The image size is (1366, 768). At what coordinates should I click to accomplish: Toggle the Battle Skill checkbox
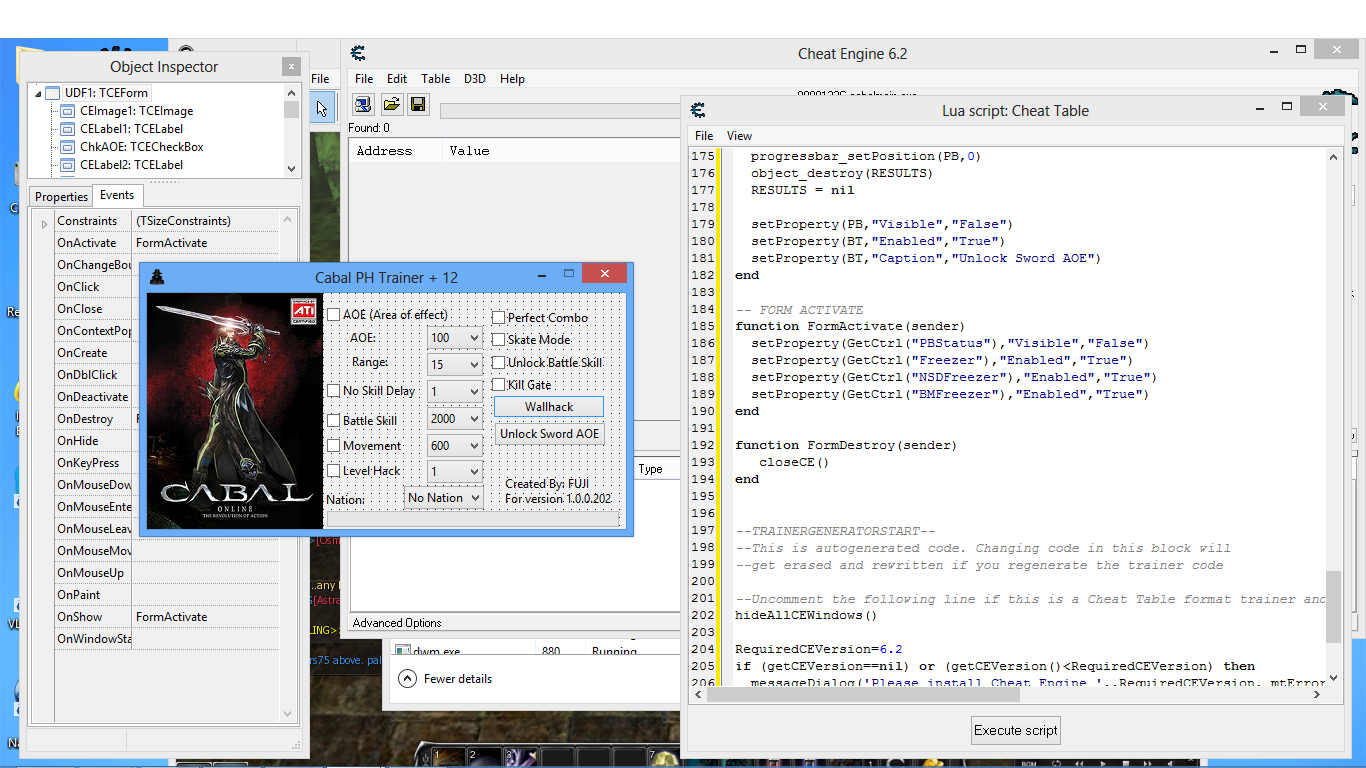click(334, 421)
